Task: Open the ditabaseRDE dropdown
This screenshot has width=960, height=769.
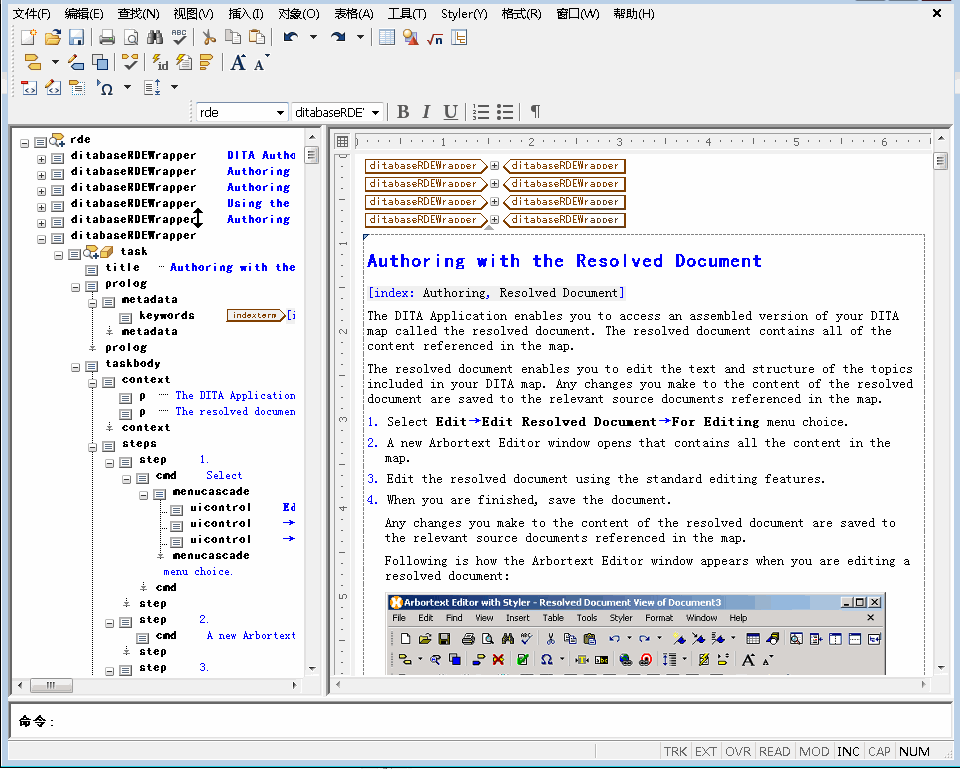Action: tap(375, 113)
